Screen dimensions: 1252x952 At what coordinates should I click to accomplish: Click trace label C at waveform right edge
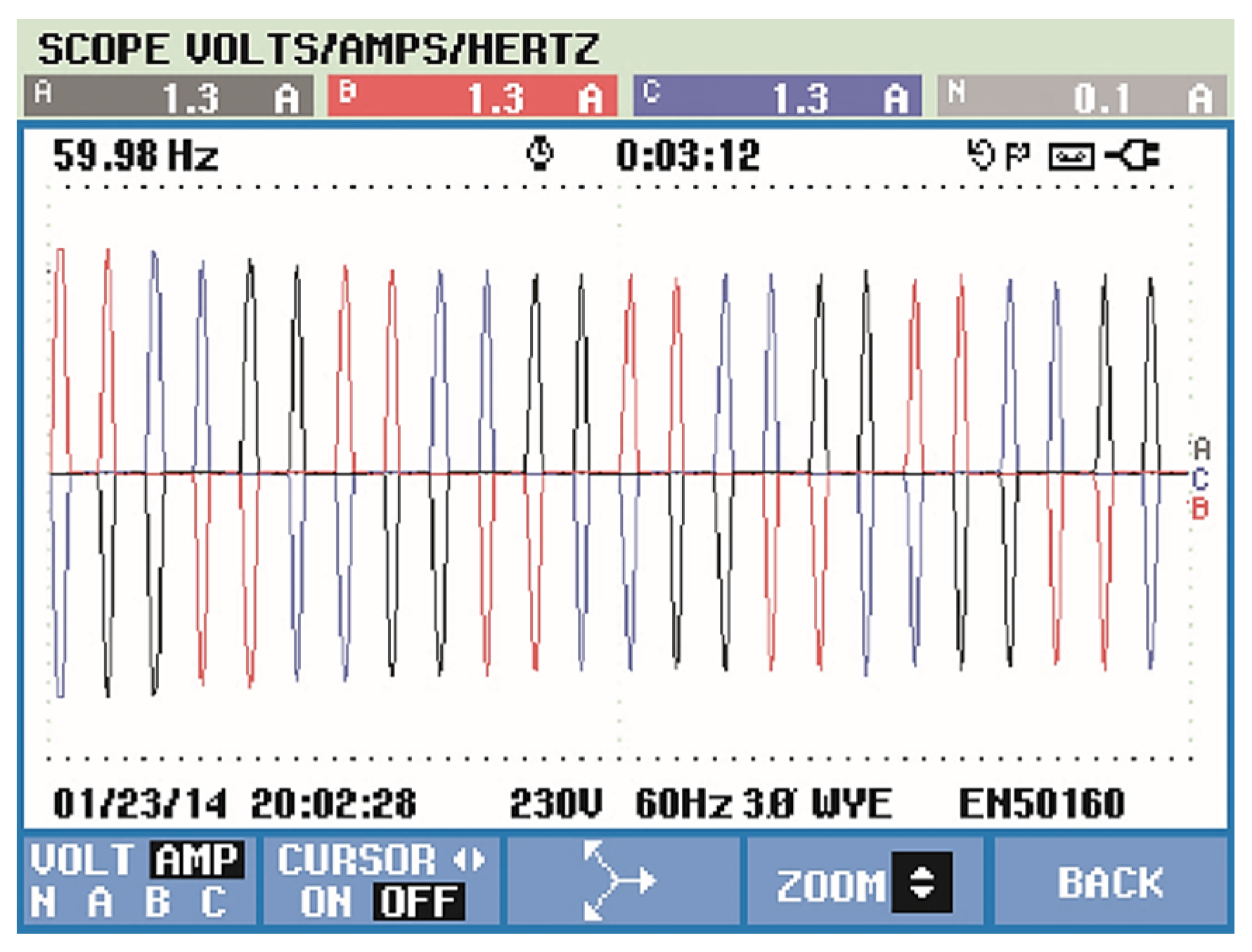tap(1200, 479)
